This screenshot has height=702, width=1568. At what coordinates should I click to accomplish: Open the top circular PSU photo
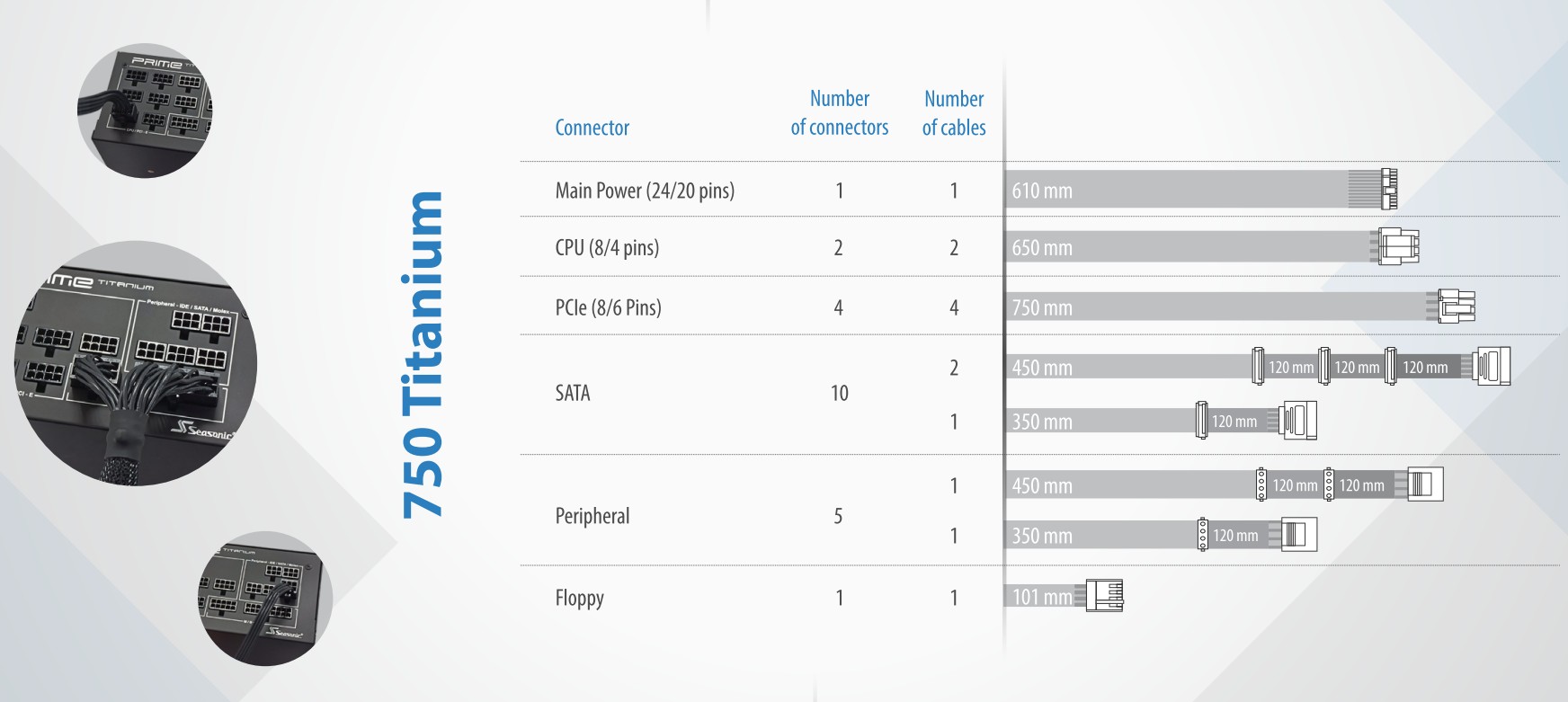[x=144, y=110]
